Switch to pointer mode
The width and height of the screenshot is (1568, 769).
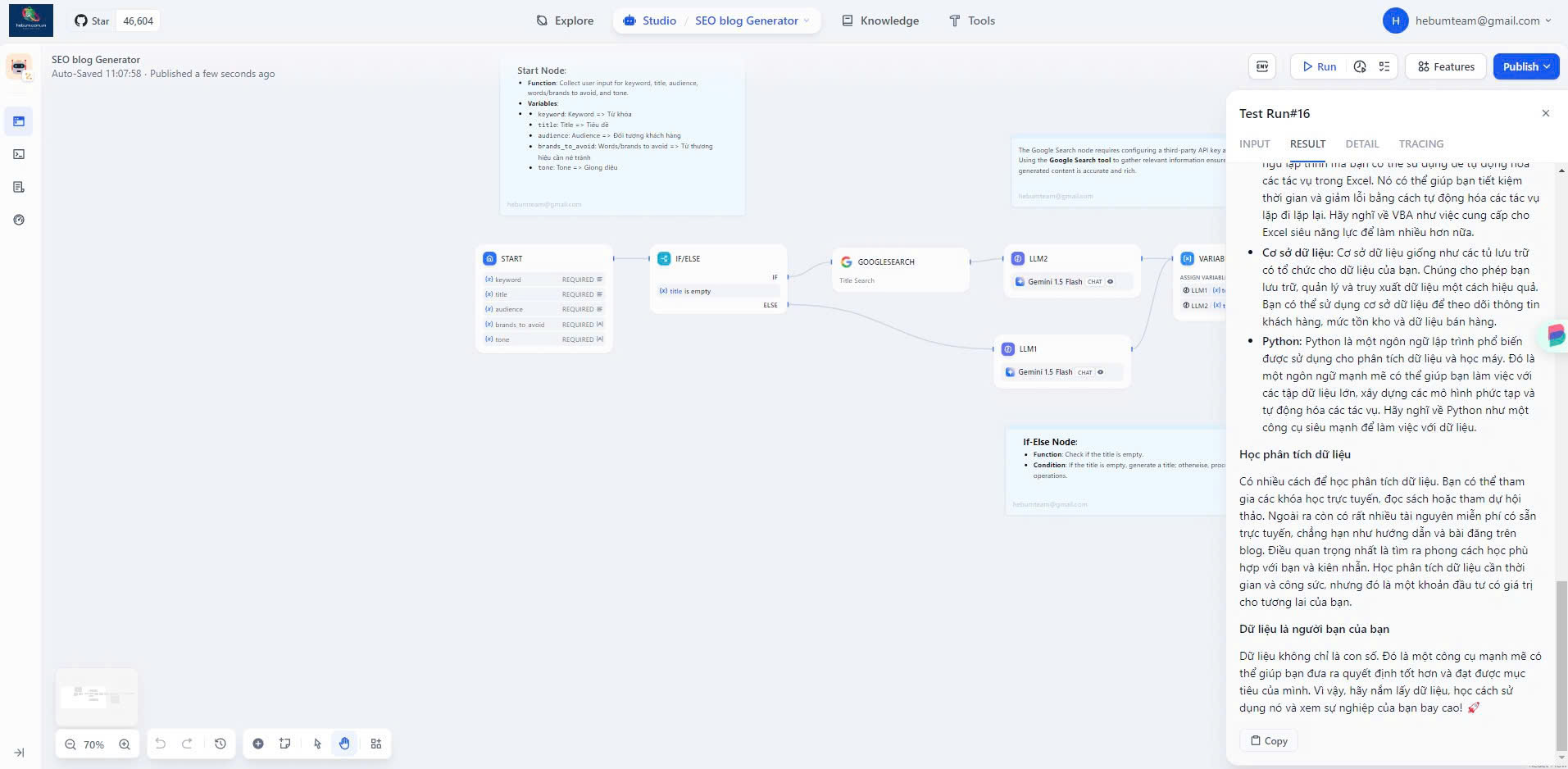(318, 744)
